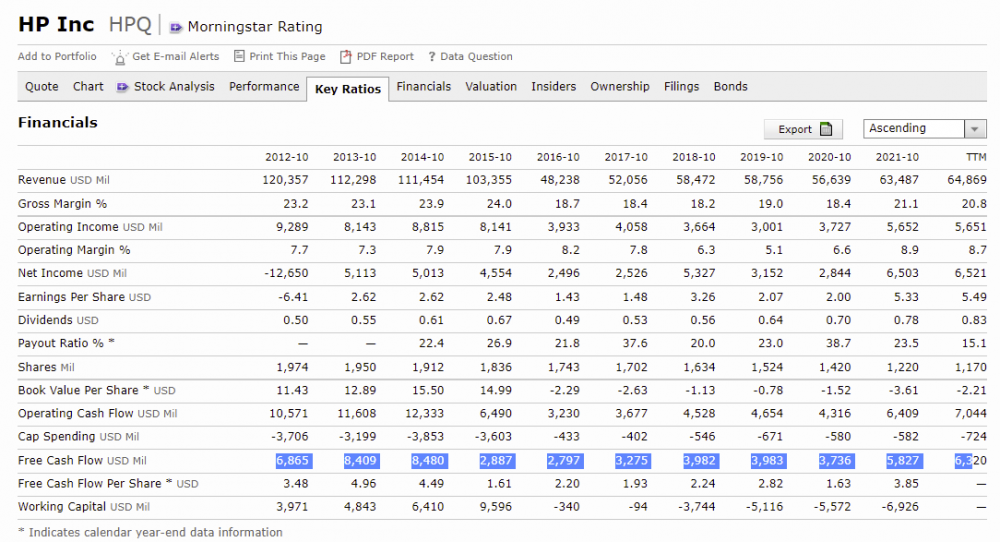Open the Ascending sort order dropdown
Image resolution: width=1000 pixels, height=542 pixels.
coord(924,129)
